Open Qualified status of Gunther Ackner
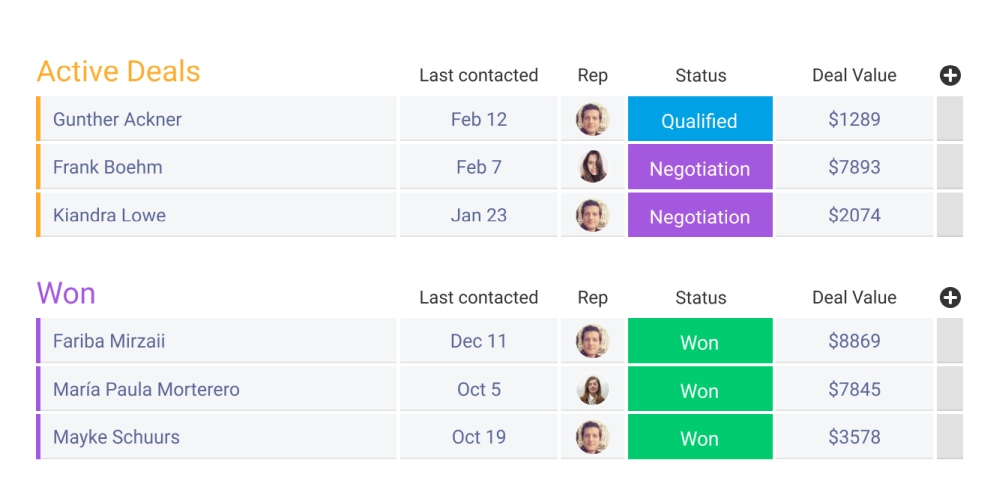Viewport: 1000px width, 500px height. click(x=700, y=120)
